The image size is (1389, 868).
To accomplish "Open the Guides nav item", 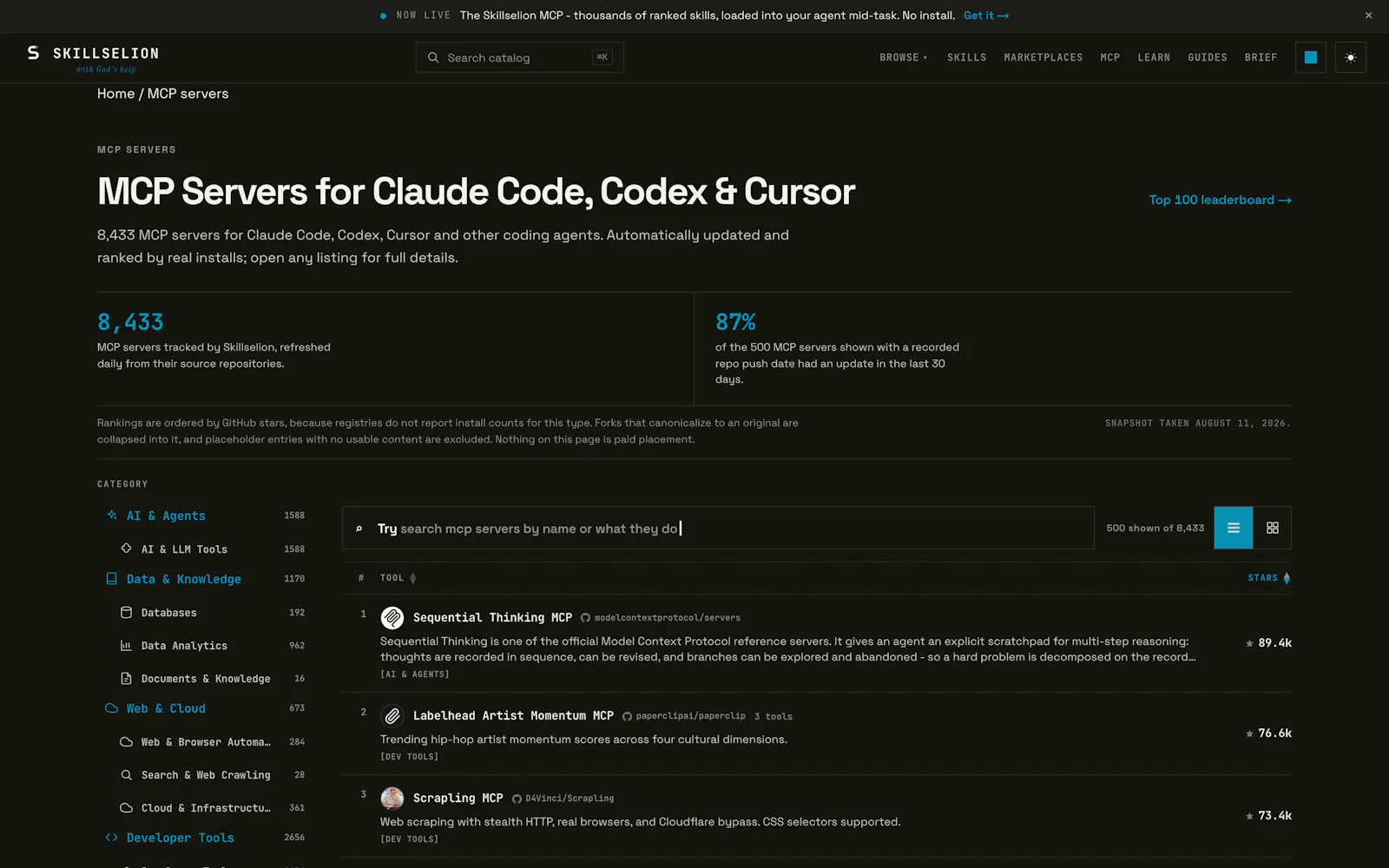I will (1208, 57).
